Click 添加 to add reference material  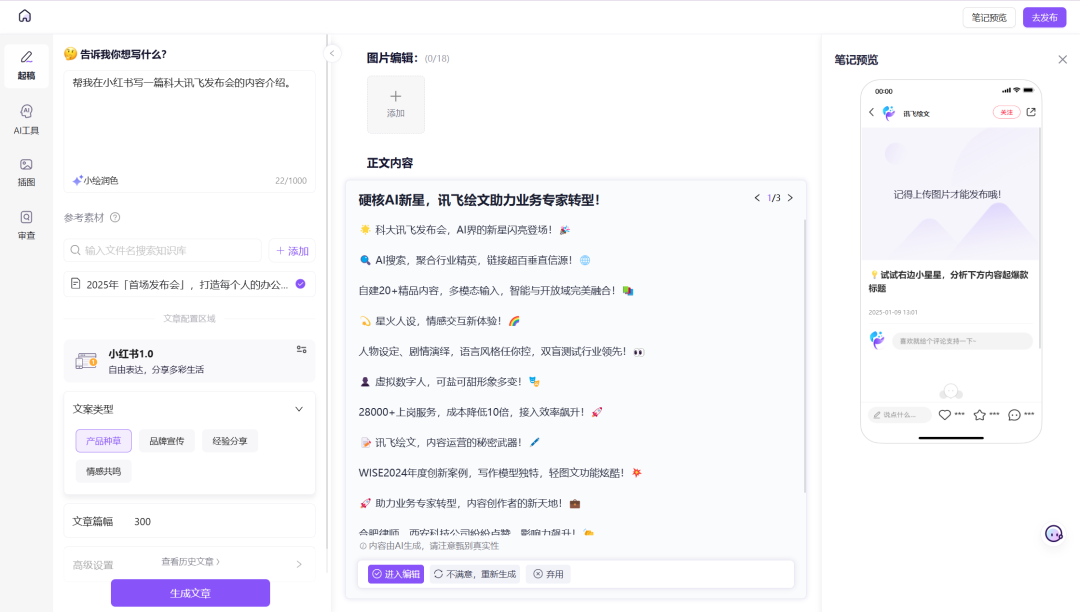pyautogui.click(x=292, y=251)
